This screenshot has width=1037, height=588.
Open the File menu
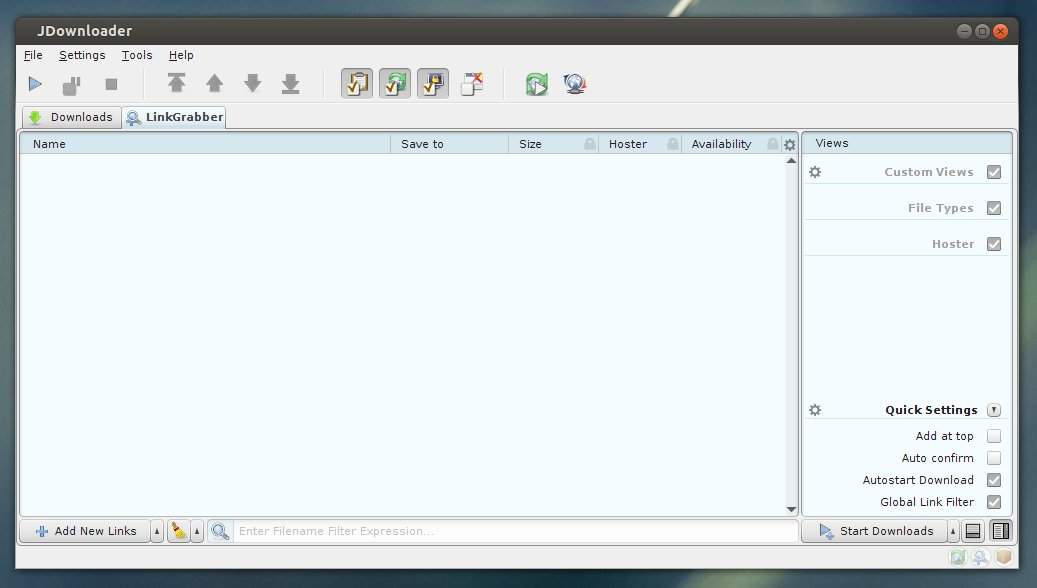[33, 55]
